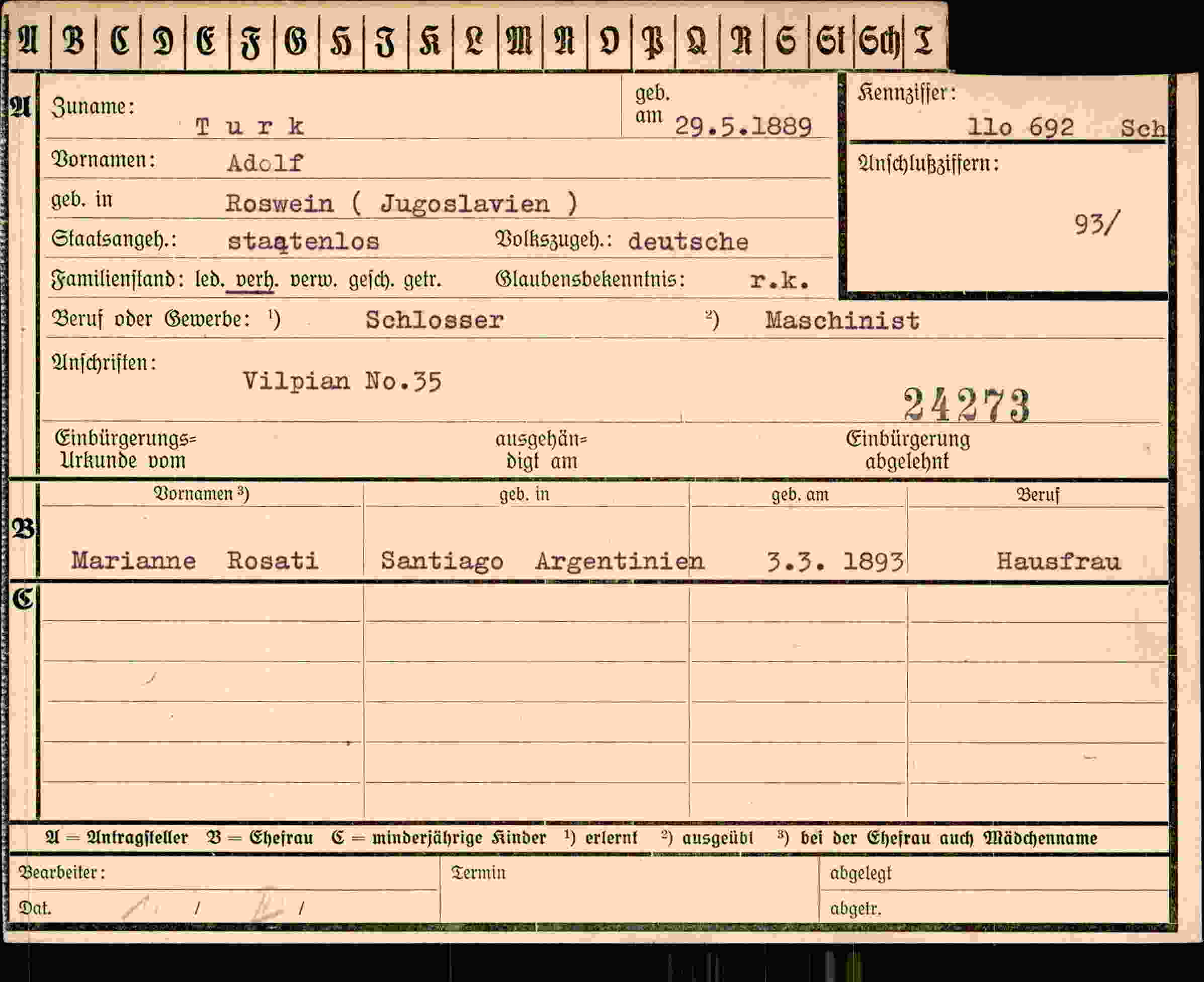Click the 'Bearbeiter:' field label
Image resolution: width=1204 pixels, height=982 pixels.
click(62, 873)
